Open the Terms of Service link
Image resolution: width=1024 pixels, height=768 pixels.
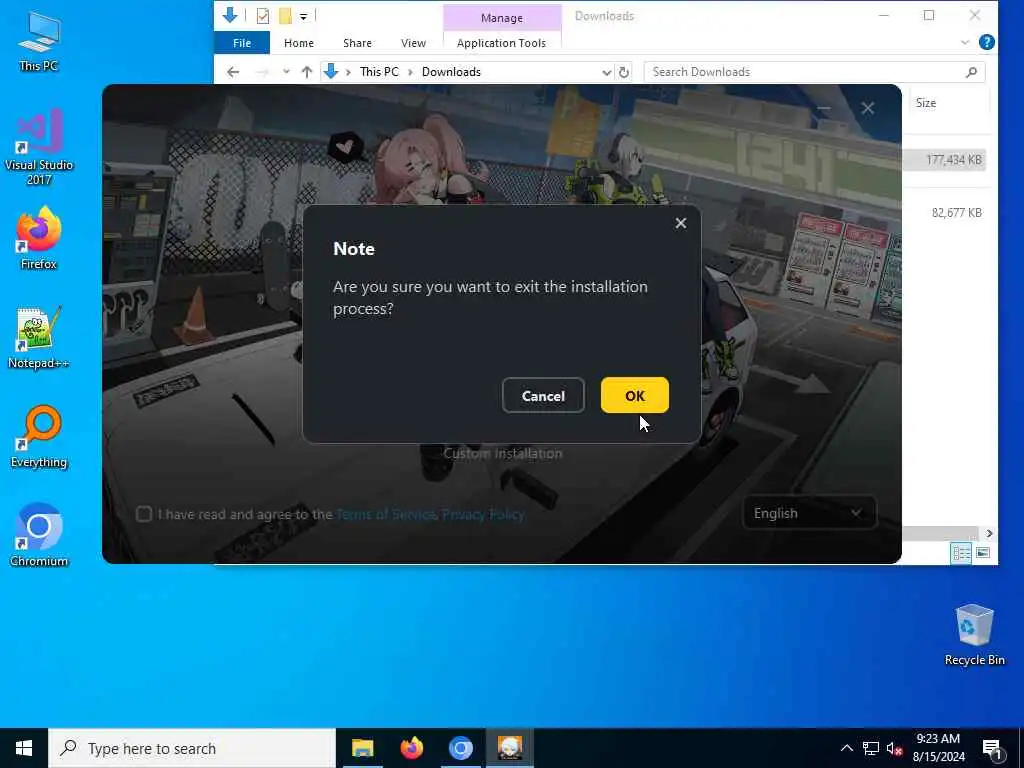387,515
